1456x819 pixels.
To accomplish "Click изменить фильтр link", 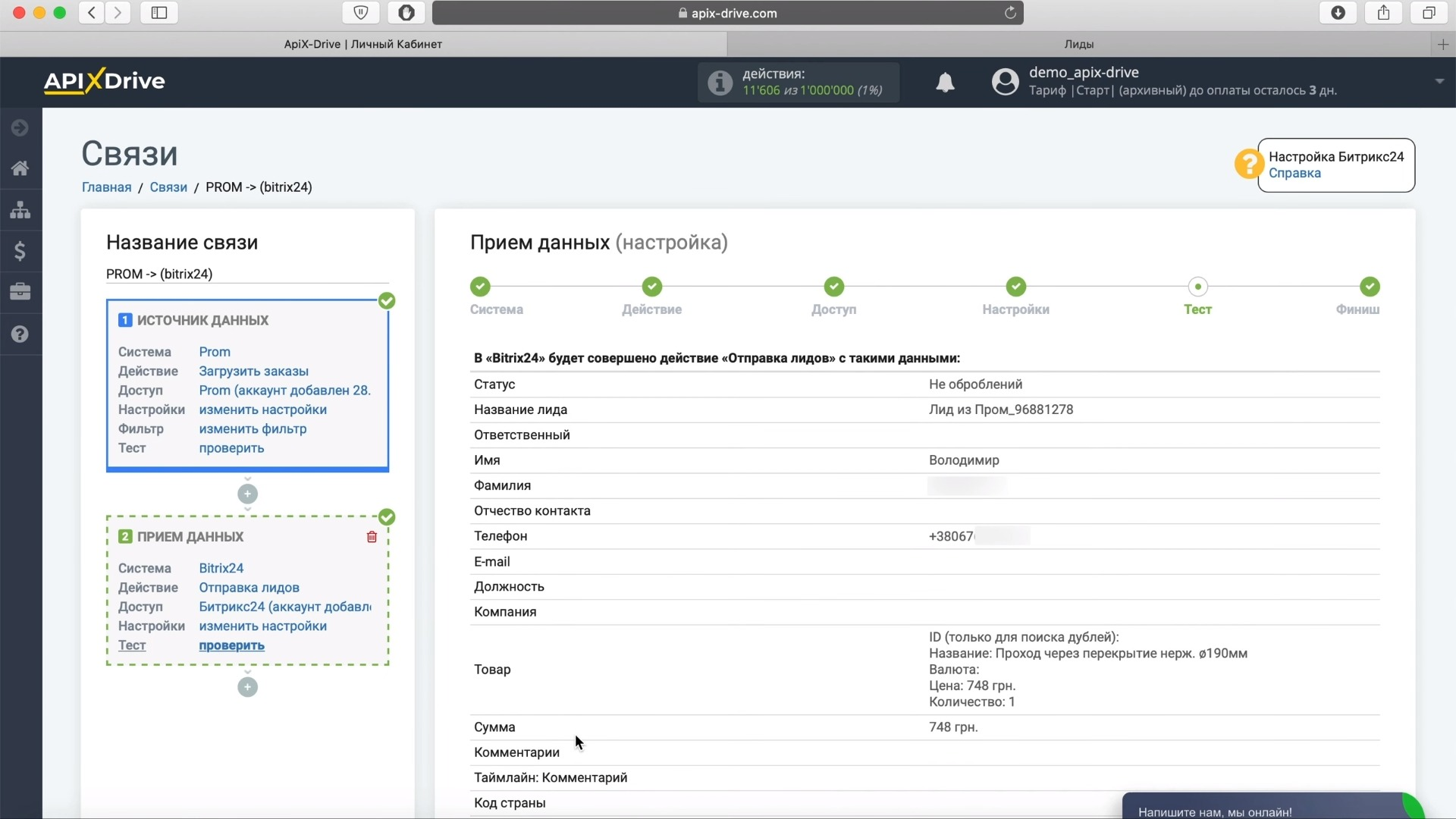I will click(x=253, y=428).
